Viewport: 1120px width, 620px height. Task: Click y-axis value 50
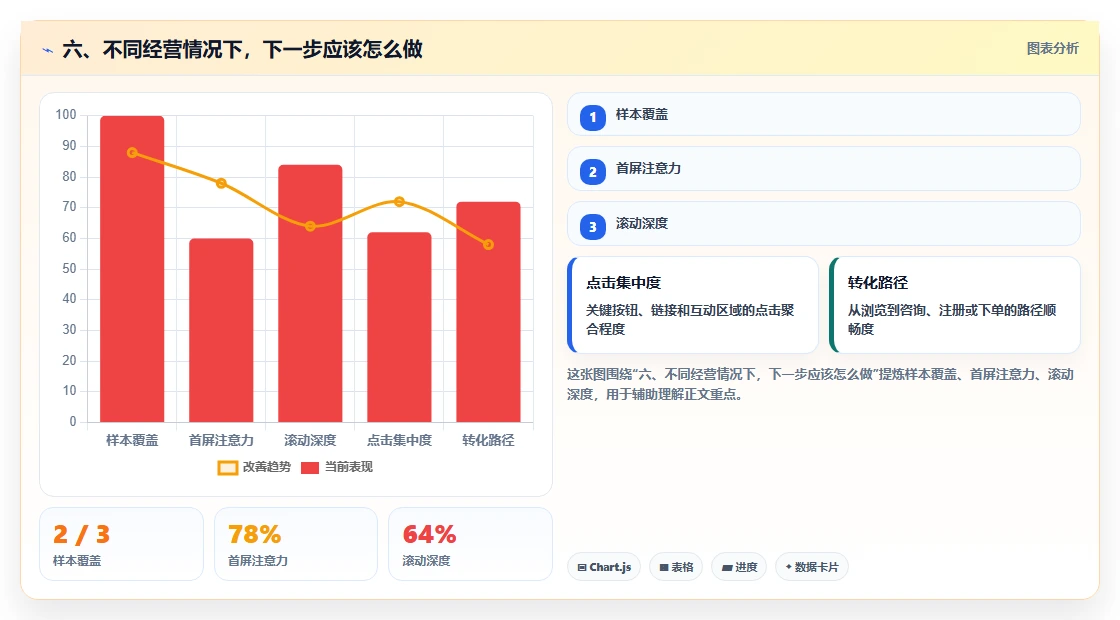[69, 269]
